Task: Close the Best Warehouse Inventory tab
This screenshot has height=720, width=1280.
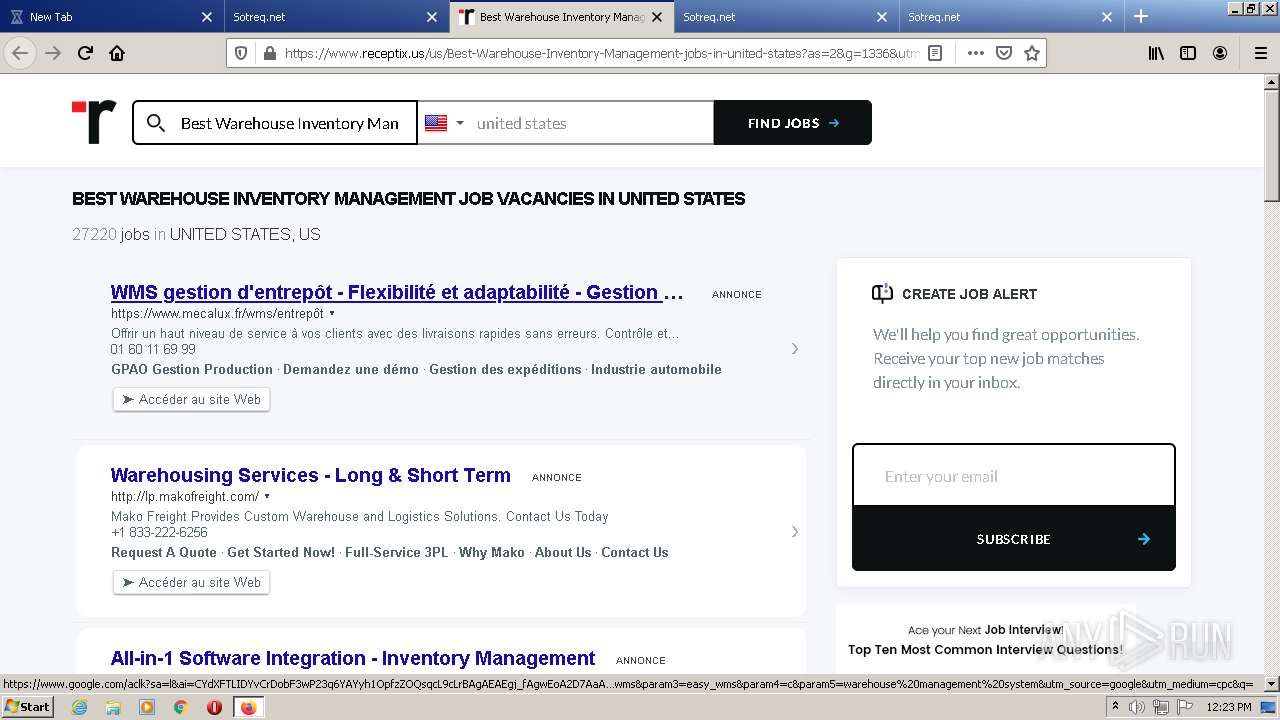Action: click(x=657, y=17)
